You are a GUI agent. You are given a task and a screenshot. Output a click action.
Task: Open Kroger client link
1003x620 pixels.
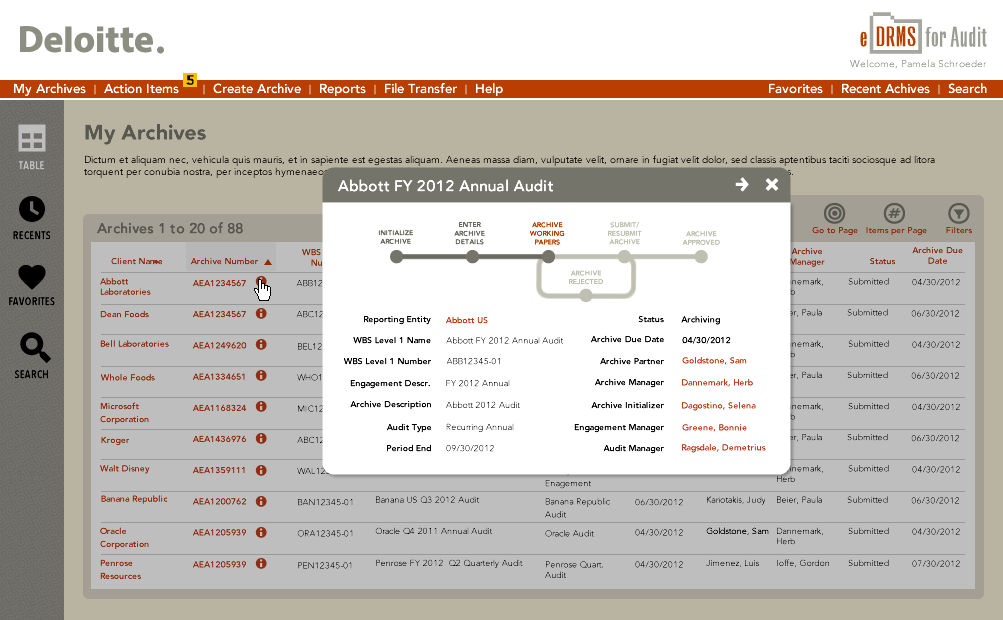point(115,440)
